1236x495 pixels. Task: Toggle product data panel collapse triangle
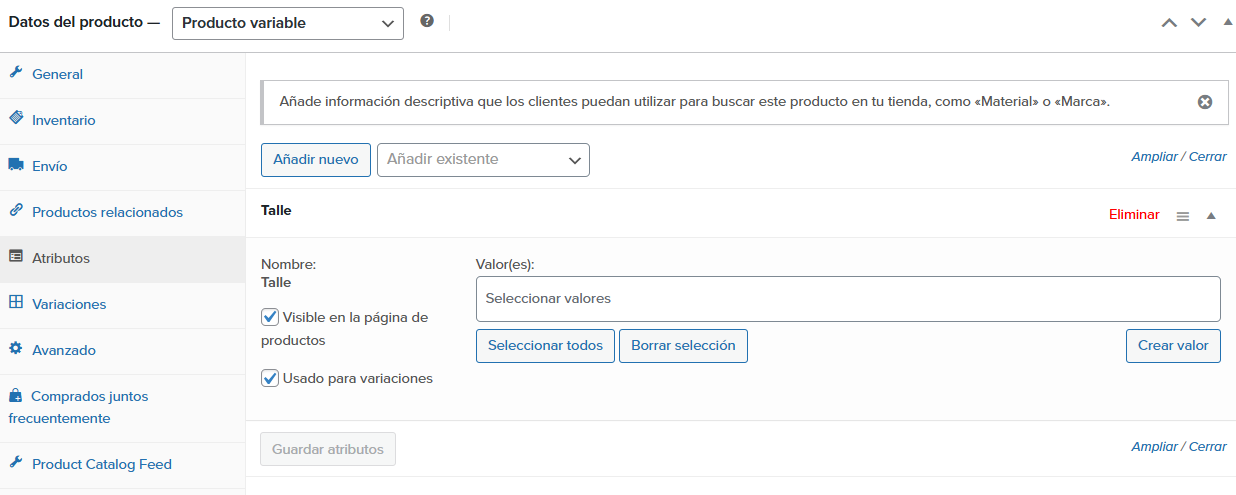coord(1228,21)
